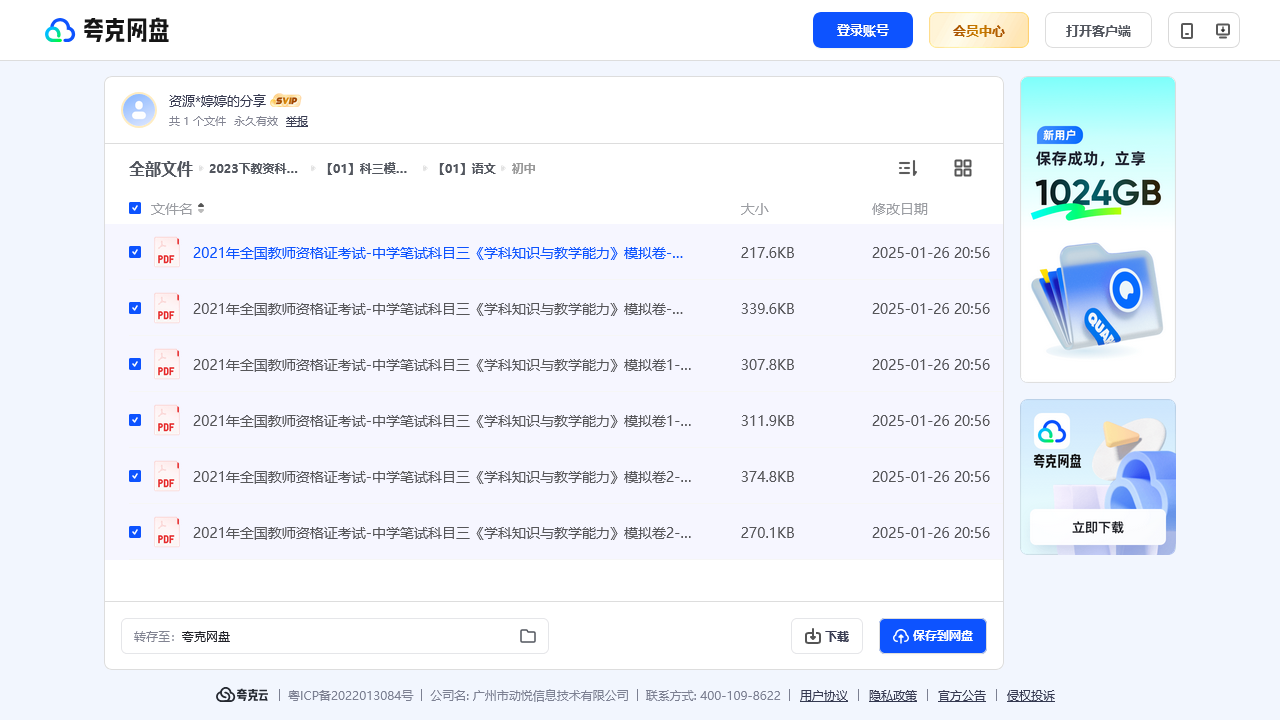
Task: Click the 文件名 column header label
Action: click(172, 209)
